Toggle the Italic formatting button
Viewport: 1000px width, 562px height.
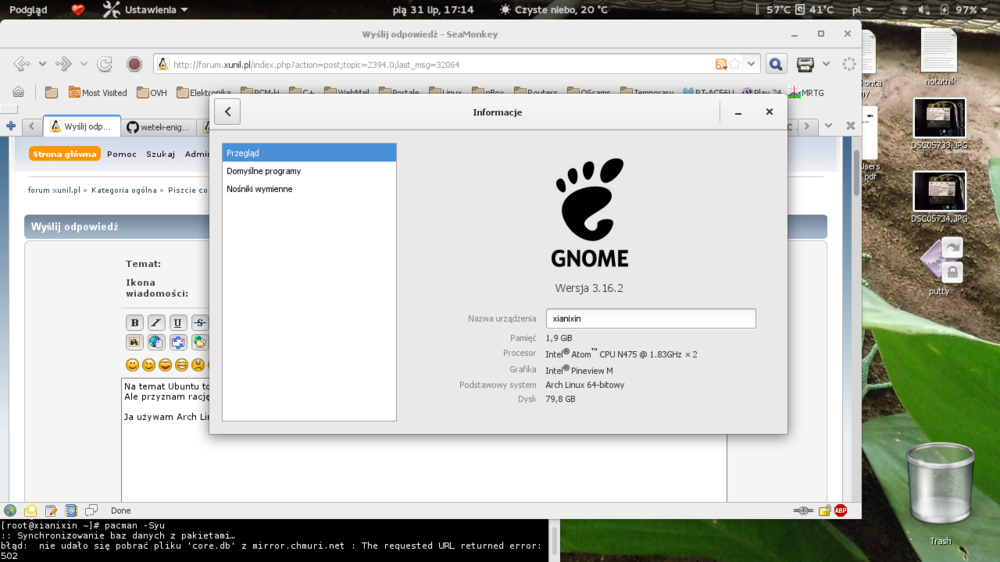tap(156, 322)
